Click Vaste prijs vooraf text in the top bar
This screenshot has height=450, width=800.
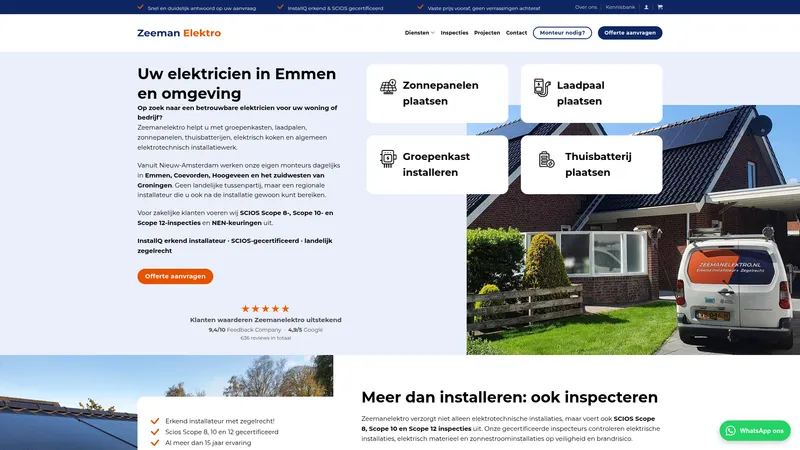coord(483,8)
